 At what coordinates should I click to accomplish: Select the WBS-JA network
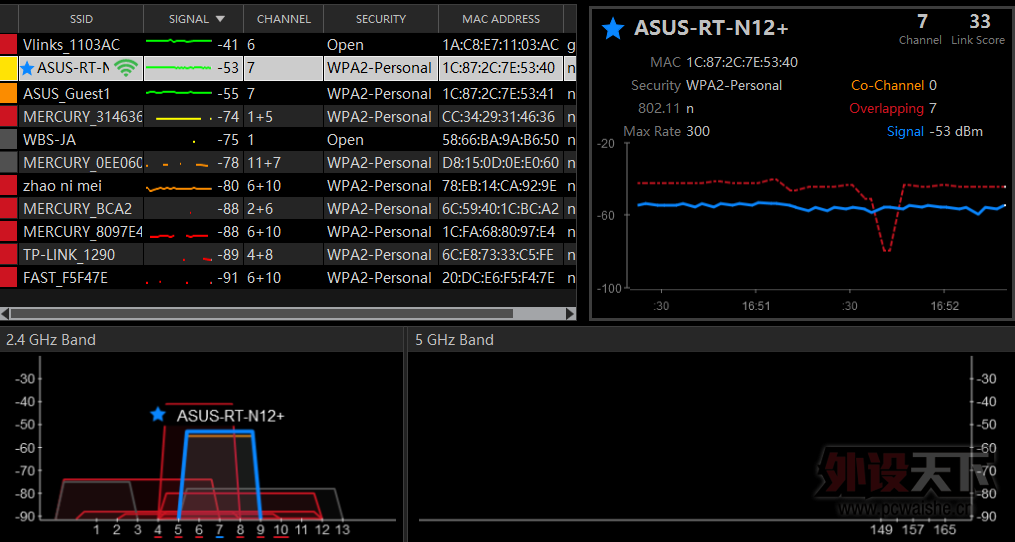288,140
